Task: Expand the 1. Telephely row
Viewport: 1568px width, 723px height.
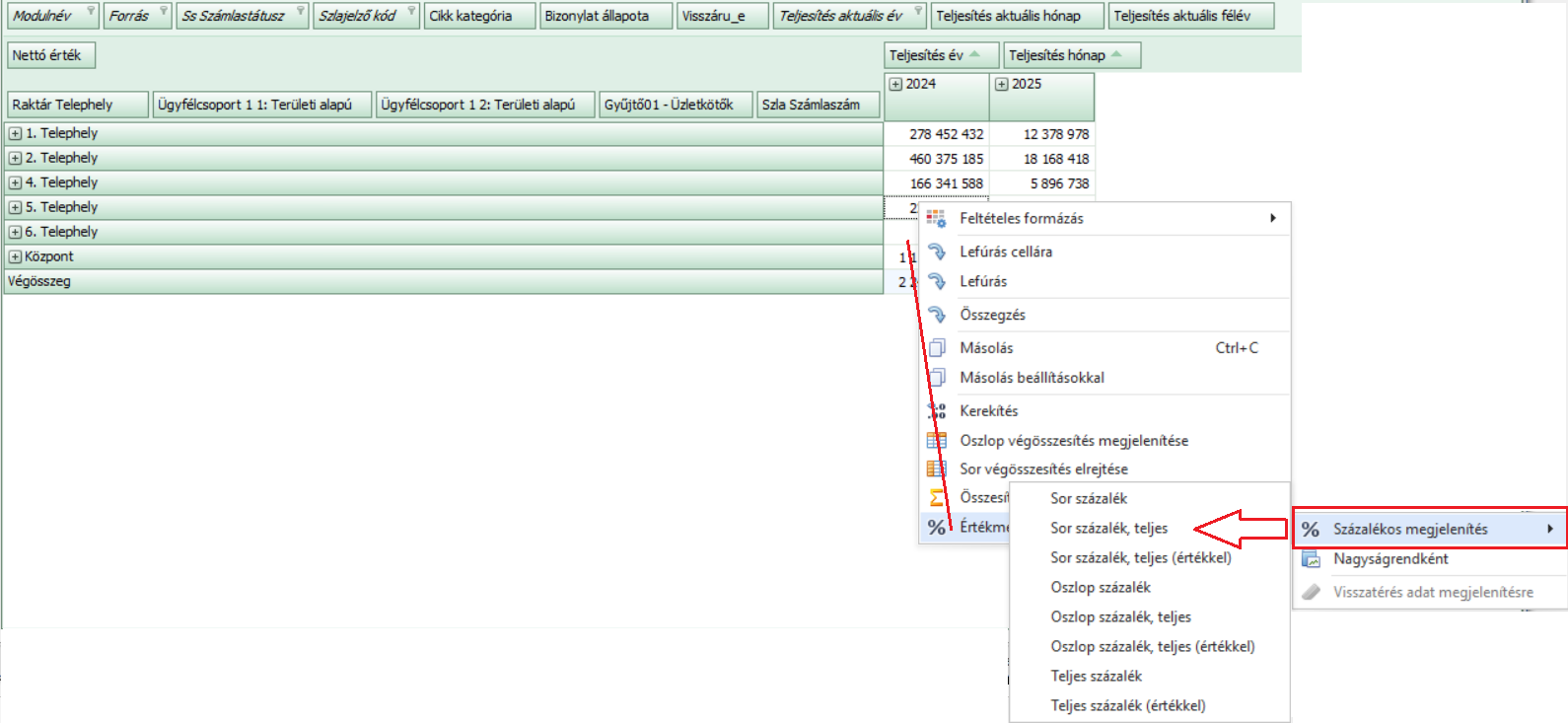Action: (x=15, y=133)
